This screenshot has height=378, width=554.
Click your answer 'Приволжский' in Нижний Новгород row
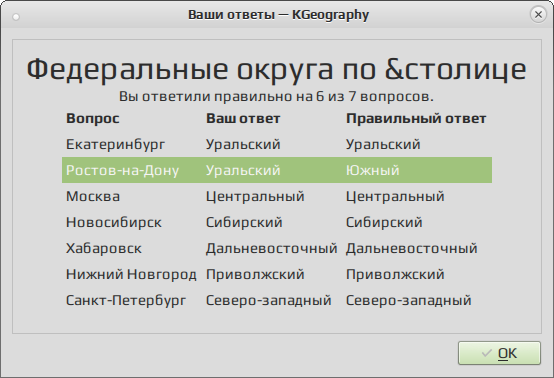tap(255, 274)
